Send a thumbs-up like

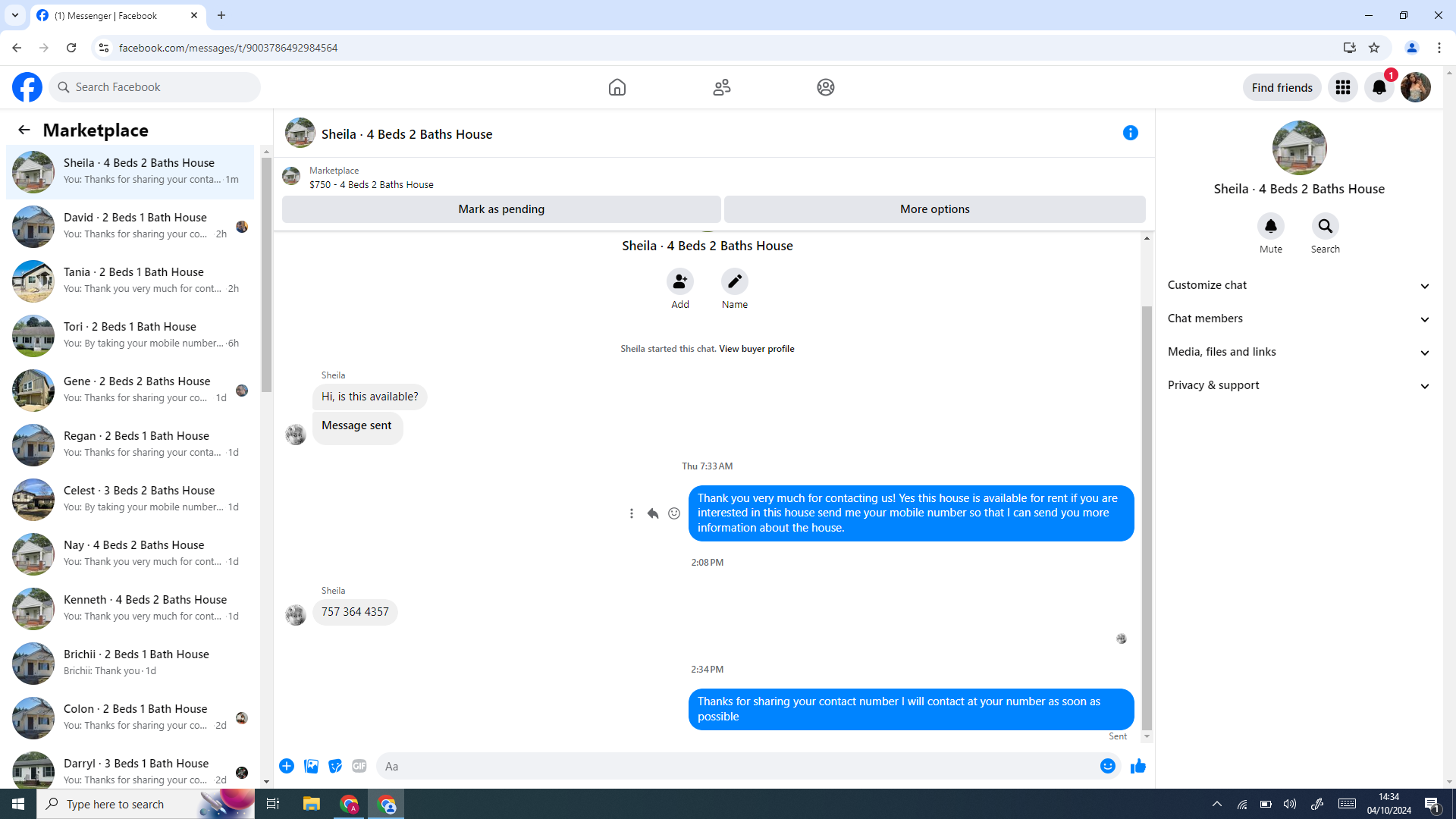pos(1138,766)
